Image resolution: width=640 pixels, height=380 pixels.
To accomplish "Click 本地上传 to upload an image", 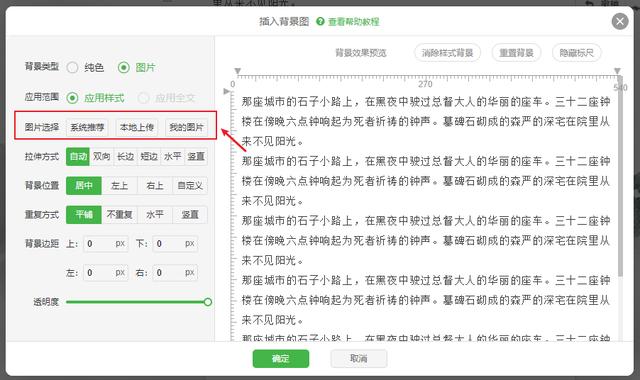I will [137, 127].
